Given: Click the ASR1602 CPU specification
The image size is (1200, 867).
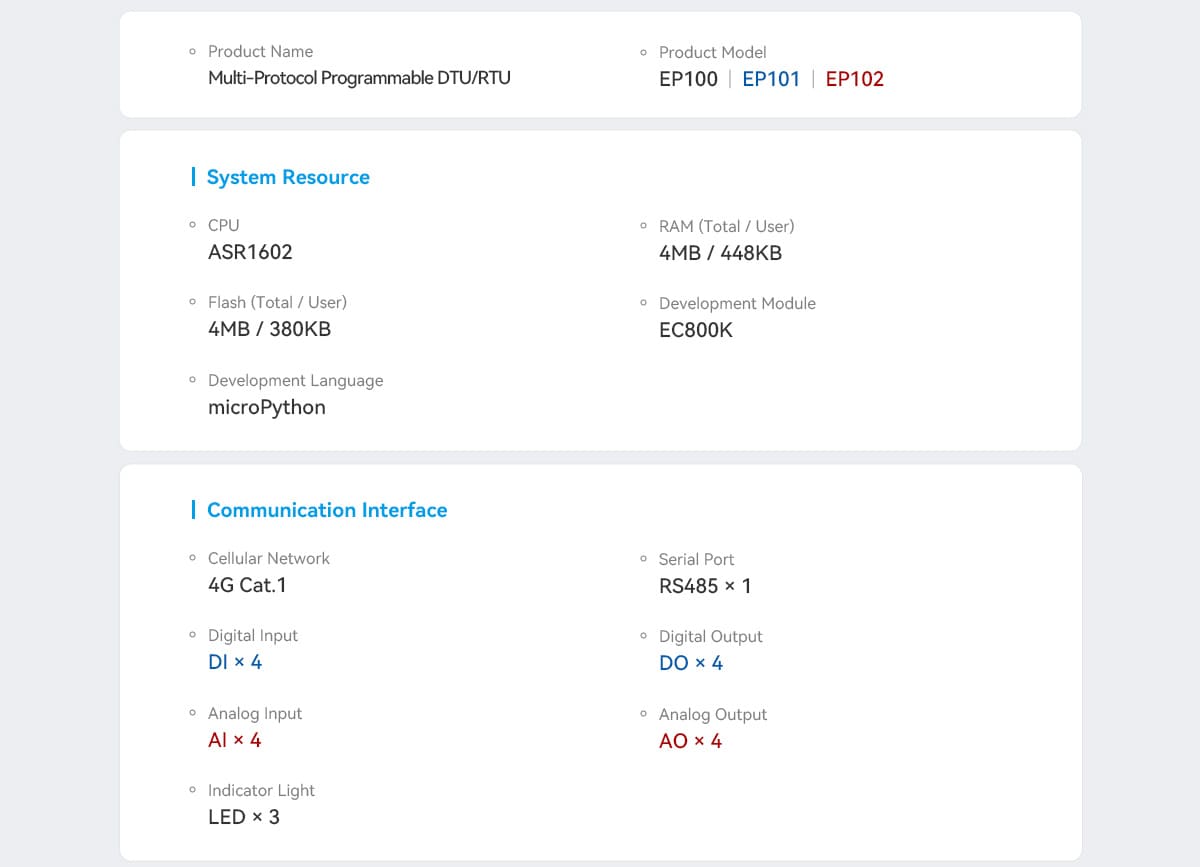Looking at the screenshot, I should (x=250, y=252).
